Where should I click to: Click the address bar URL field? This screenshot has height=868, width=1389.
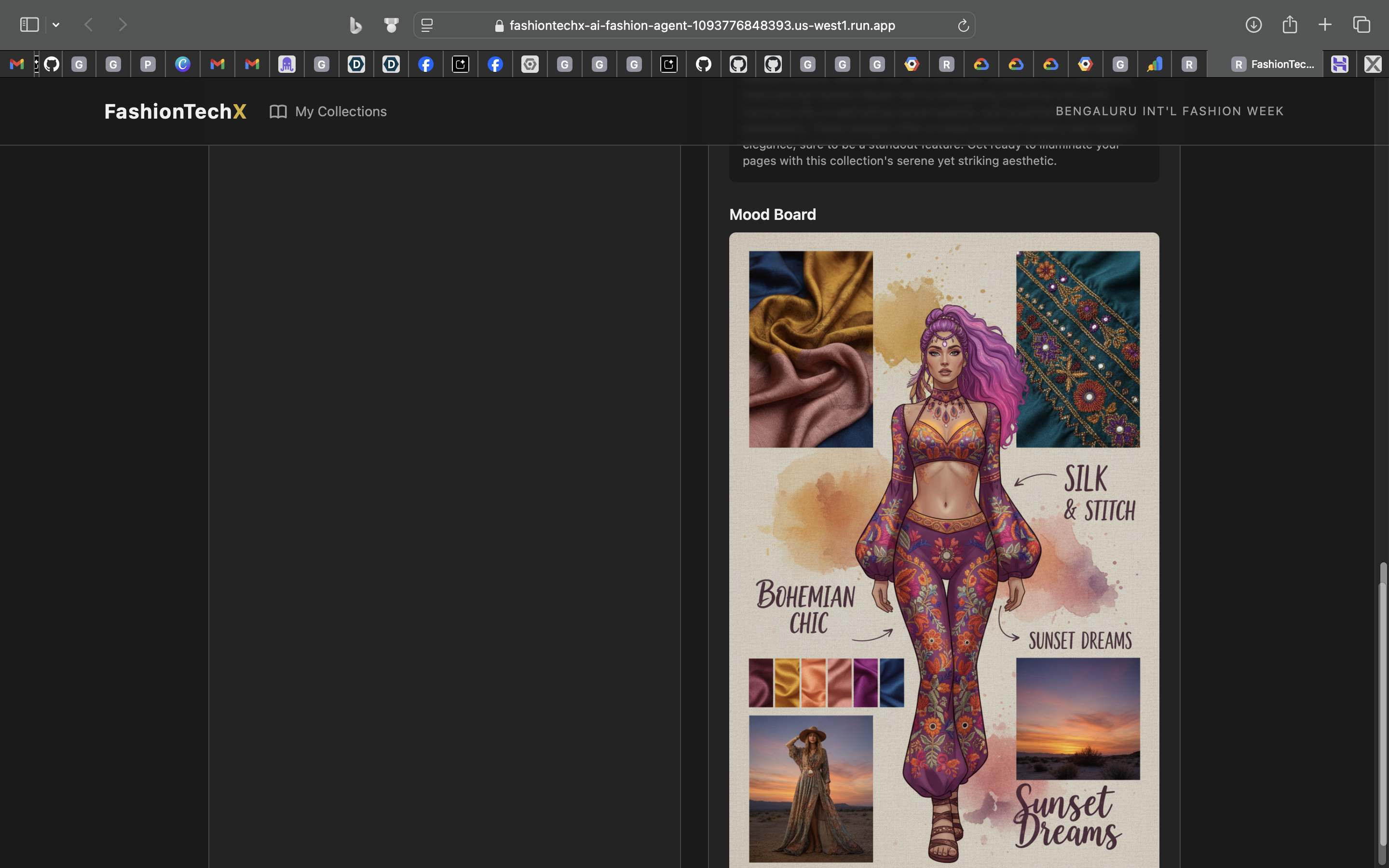(x=701, y=25)
